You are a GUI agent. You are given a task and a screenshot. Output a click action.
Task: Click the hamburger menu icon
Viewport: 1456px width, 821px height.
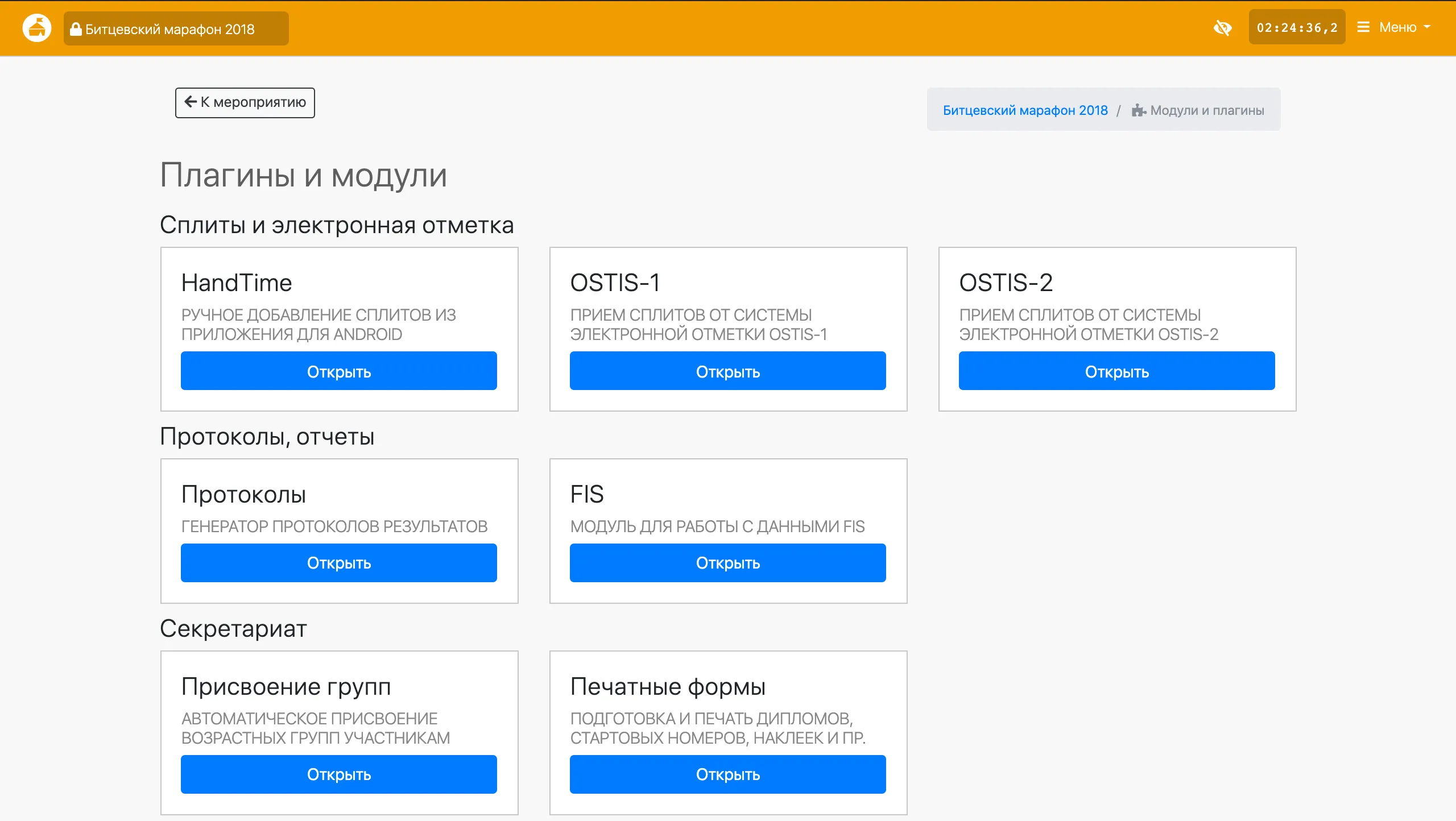(1363, 27)
